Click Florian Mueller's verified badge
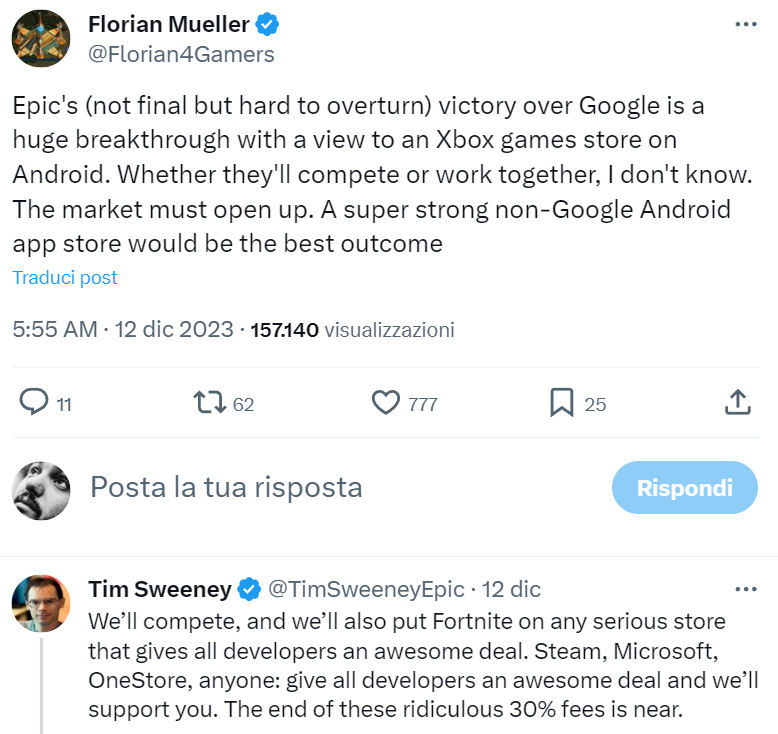778x734 pixels. pos(267,23)
